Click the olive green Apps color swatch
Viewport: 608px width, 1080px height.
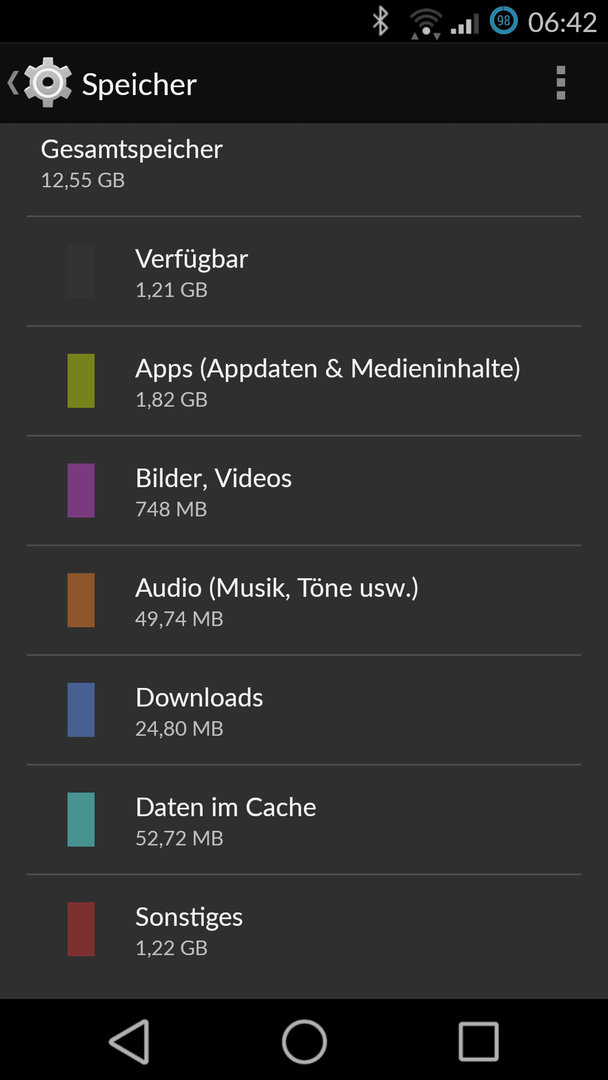click(81, 381)
